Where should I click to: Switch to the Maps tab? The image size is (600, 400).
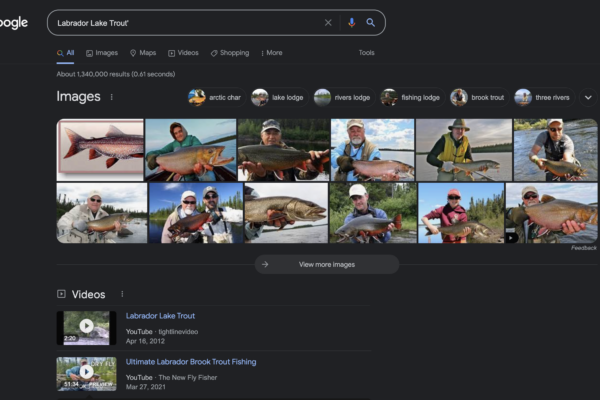click(x=143, y=53)
